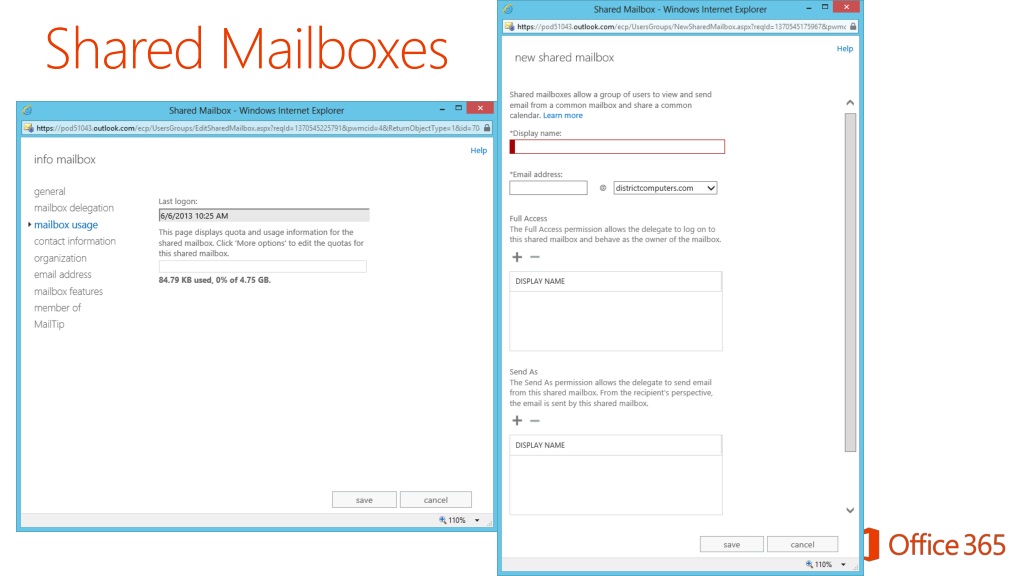Image resolution: width=1024 pixels, height=576 pixels.
Task: Add a Send As delegate with plus icon
Action: (517, 421)
